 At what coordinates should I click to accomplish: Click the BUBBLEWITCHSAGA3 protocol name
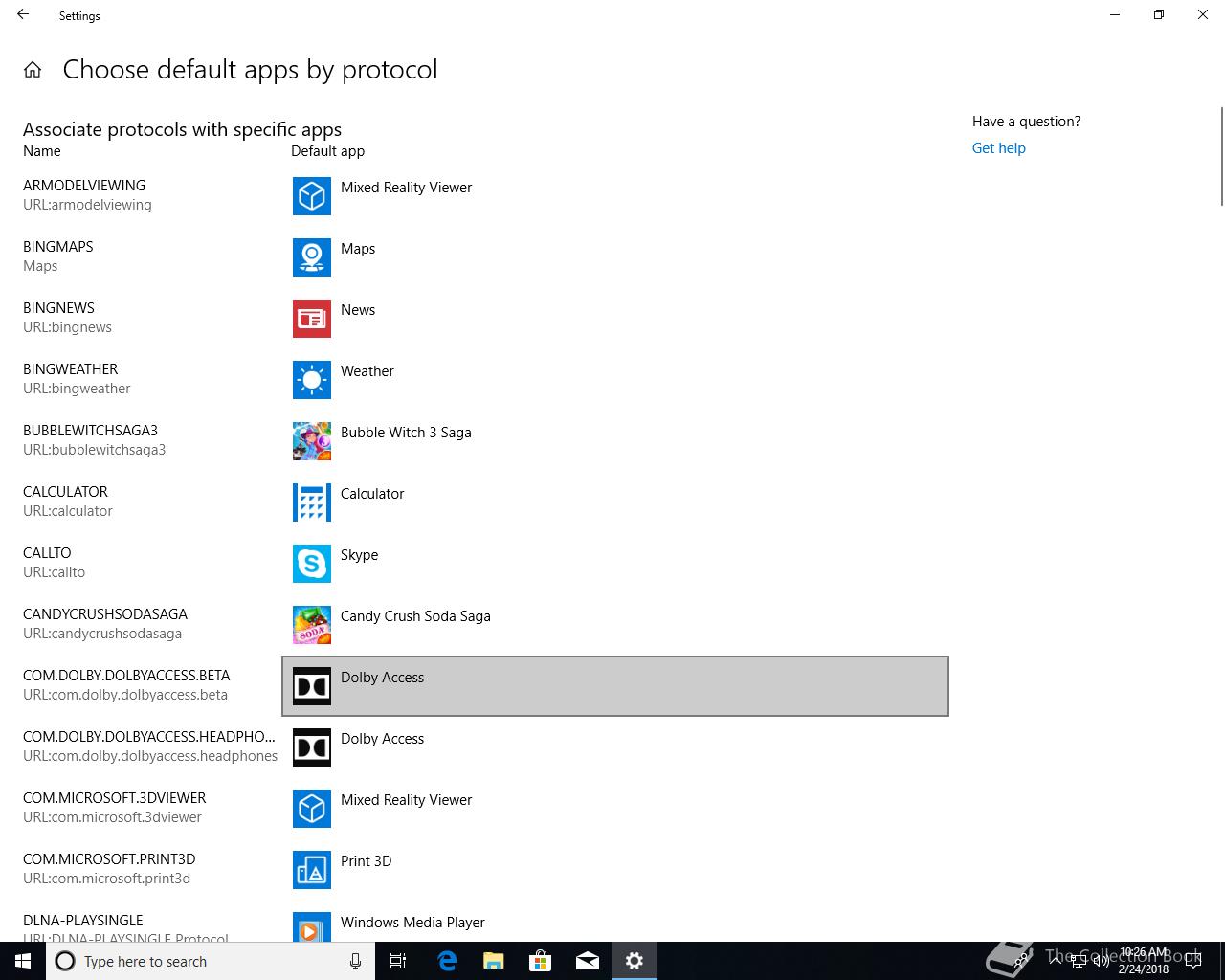pyautogui.click(x=90, y=431)
